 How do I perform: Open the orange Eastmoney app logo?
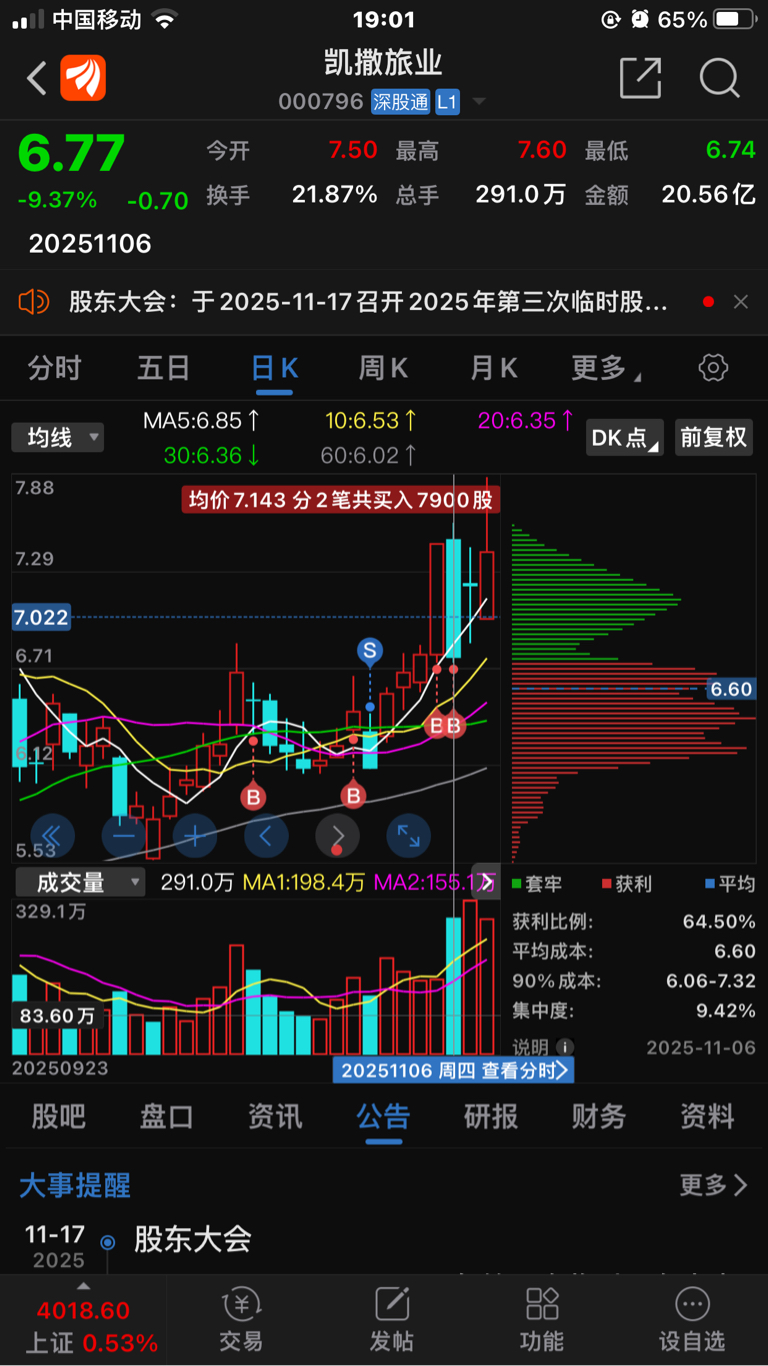click(x=83, y=78)
